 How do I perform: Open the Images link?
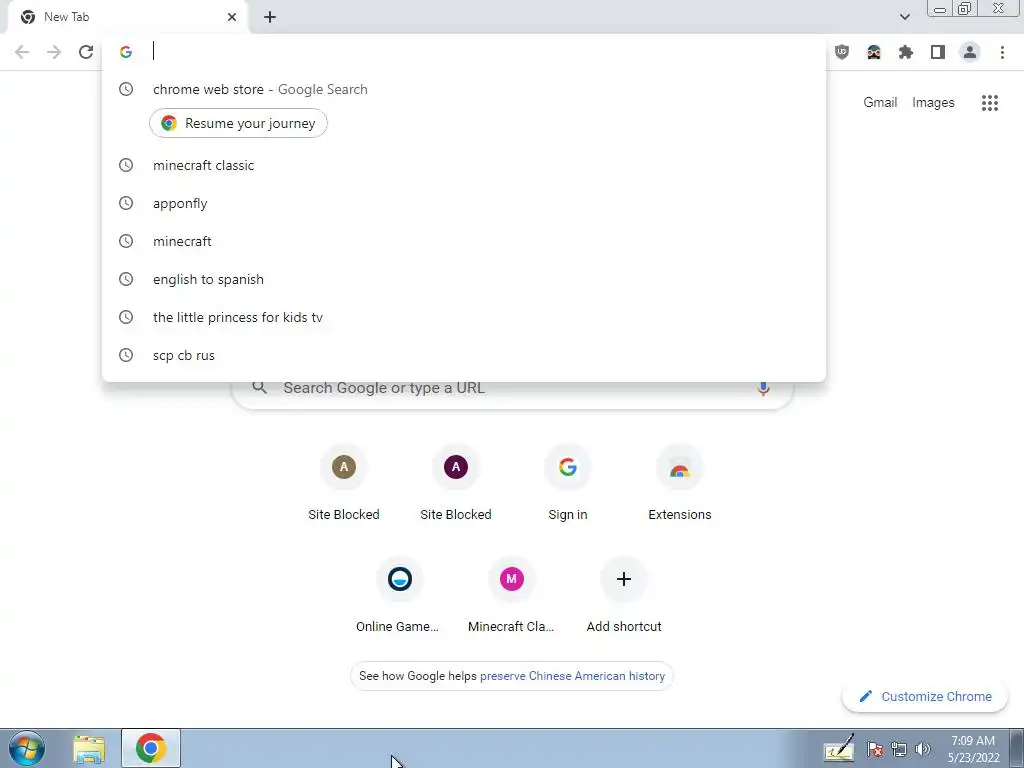pyautogui.click(x=933, y=103)
